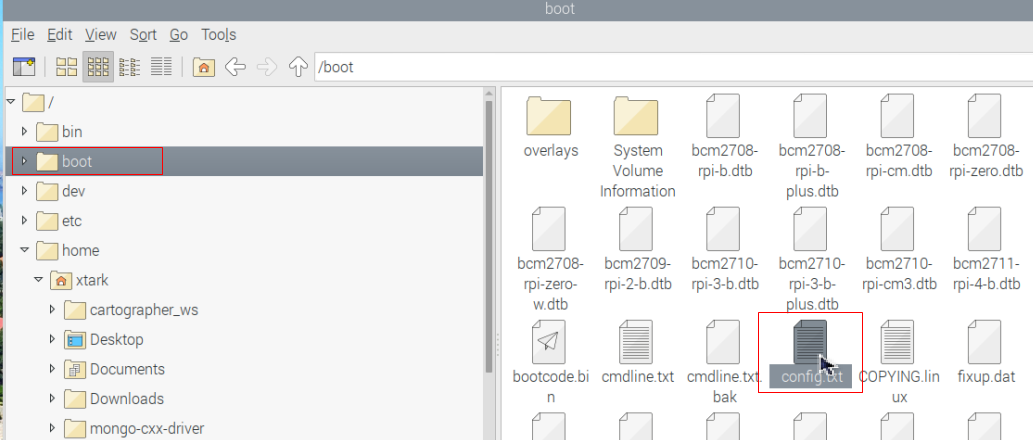This screenshot has width=1033, height=440.
Task: Select COPYING.linux file
Action: coord(898,363)
